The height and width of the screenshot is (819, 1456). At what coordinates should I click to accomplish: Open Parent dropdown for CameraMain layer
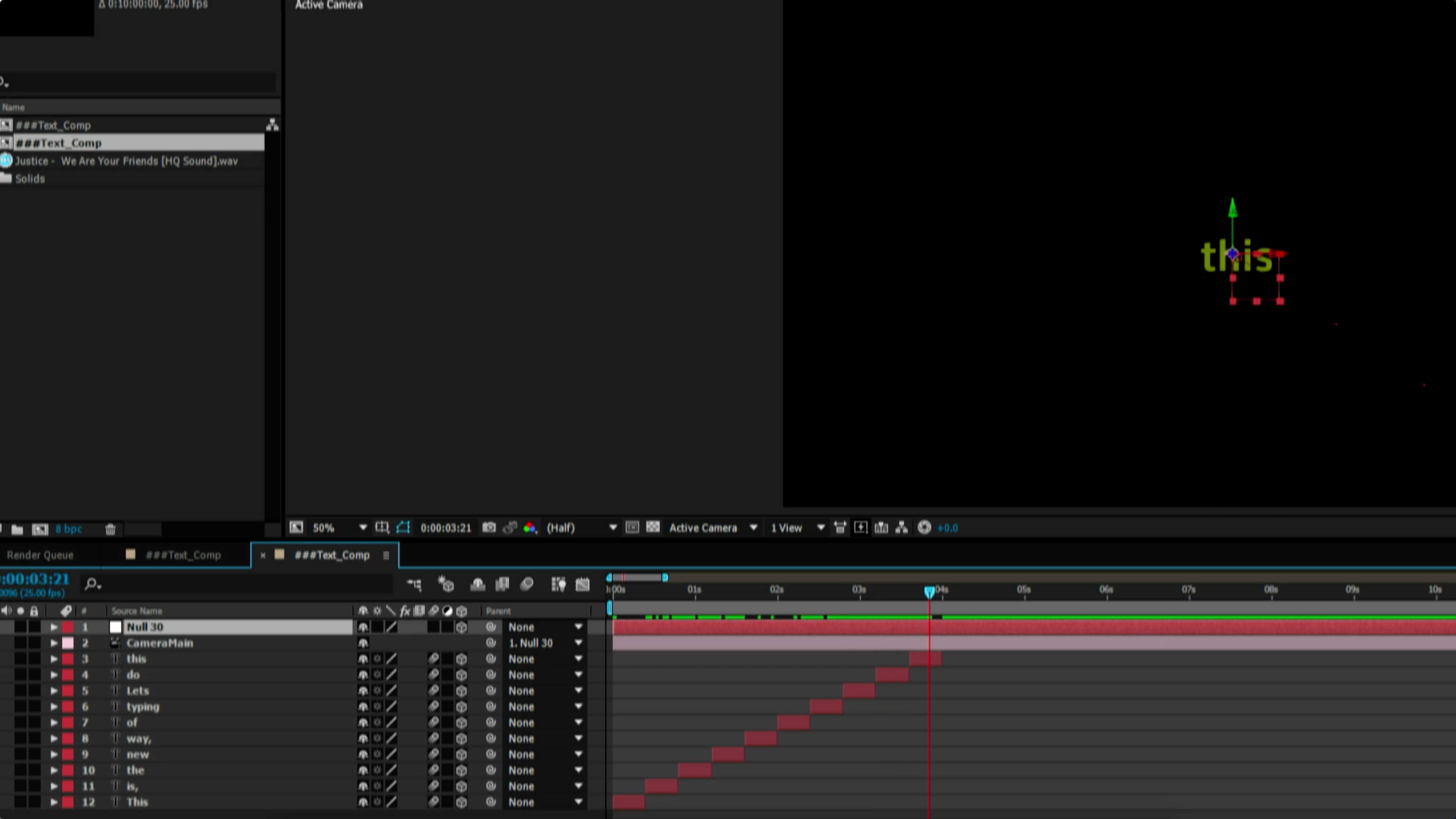pyautogui.click(x=578, y=643)
